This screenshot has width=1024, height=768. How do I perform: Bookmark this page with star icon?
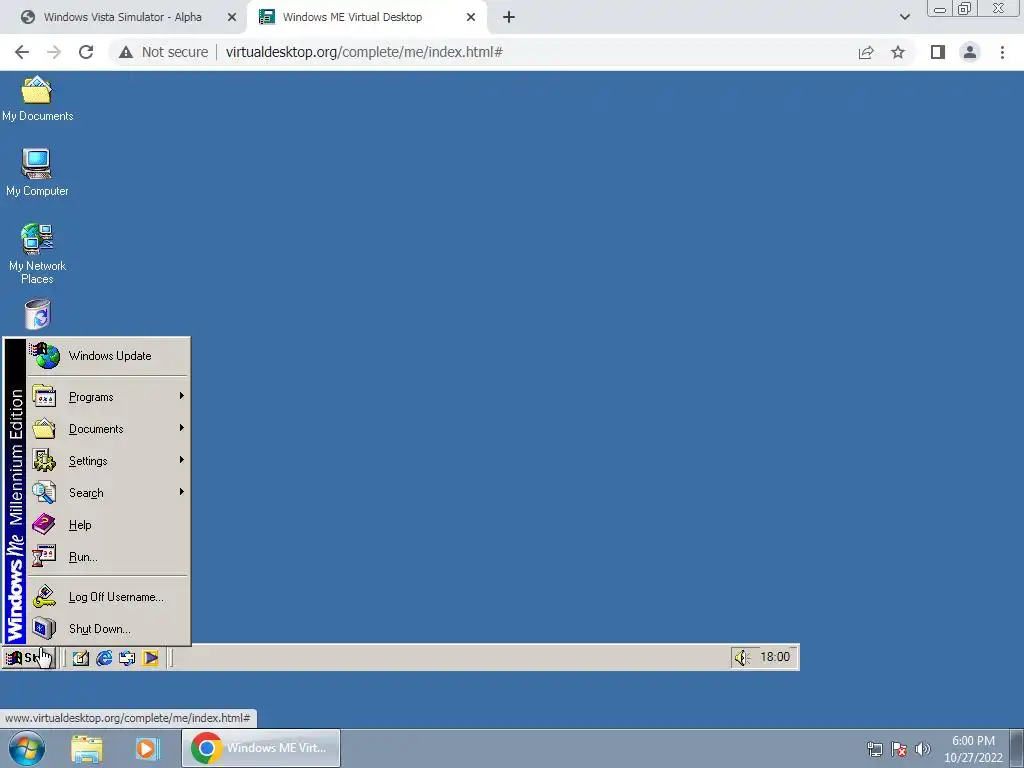(x=898, y=52)
